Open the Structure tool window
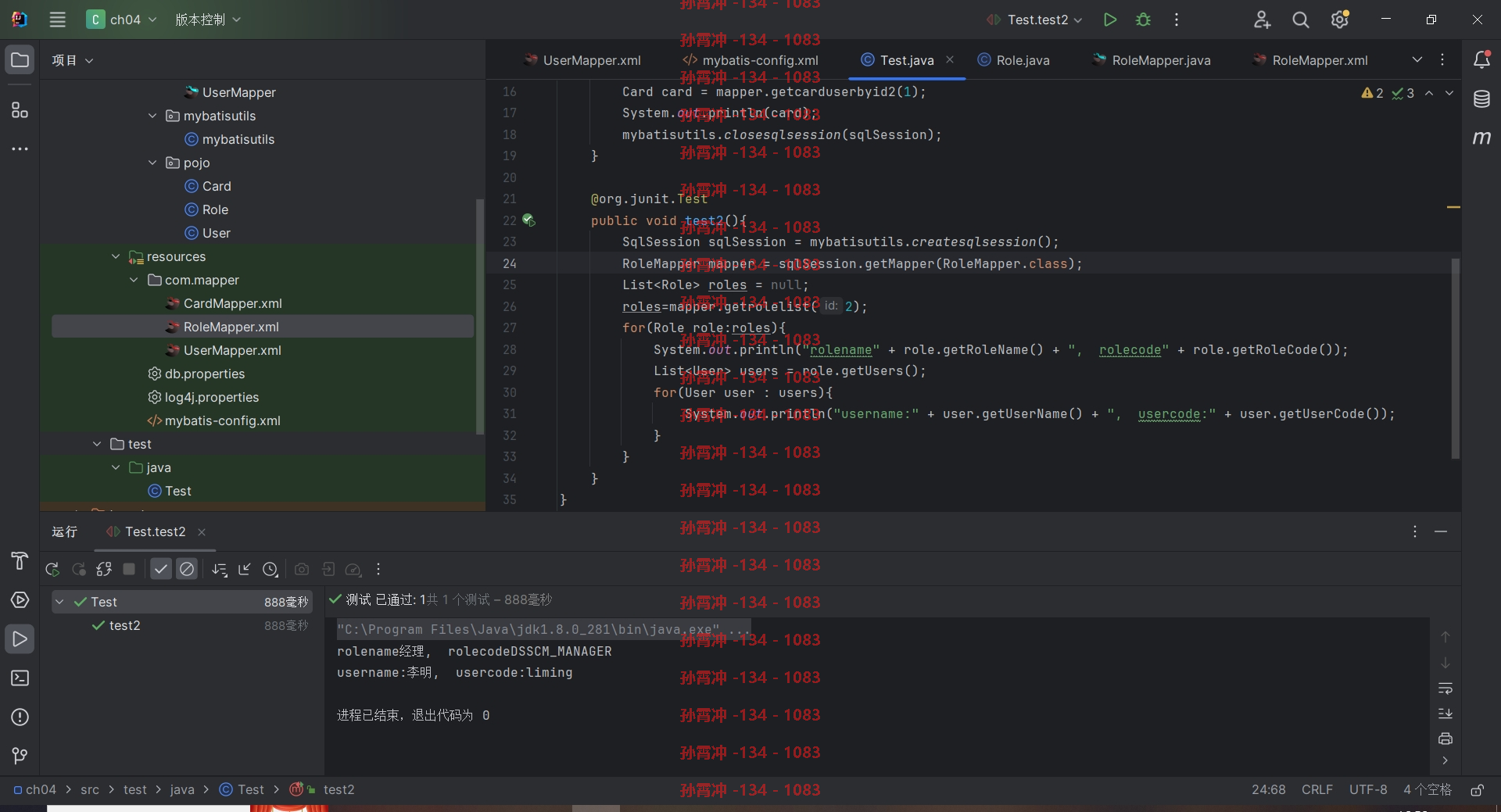The image size is (1501, 812). [x=20, y=110]
